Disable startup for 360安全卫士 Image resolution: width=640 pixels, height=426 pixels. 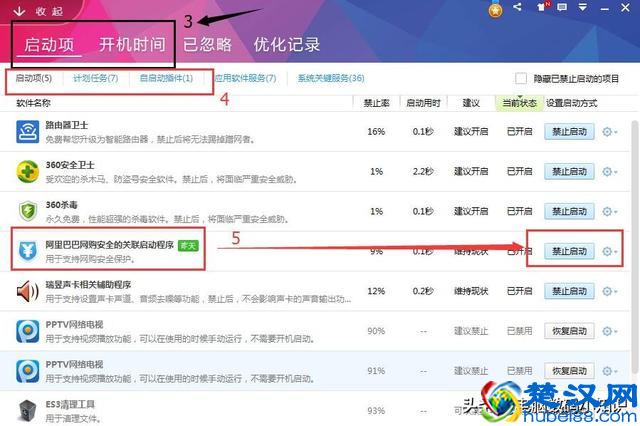pyautogui.click(x=569, y=172)
